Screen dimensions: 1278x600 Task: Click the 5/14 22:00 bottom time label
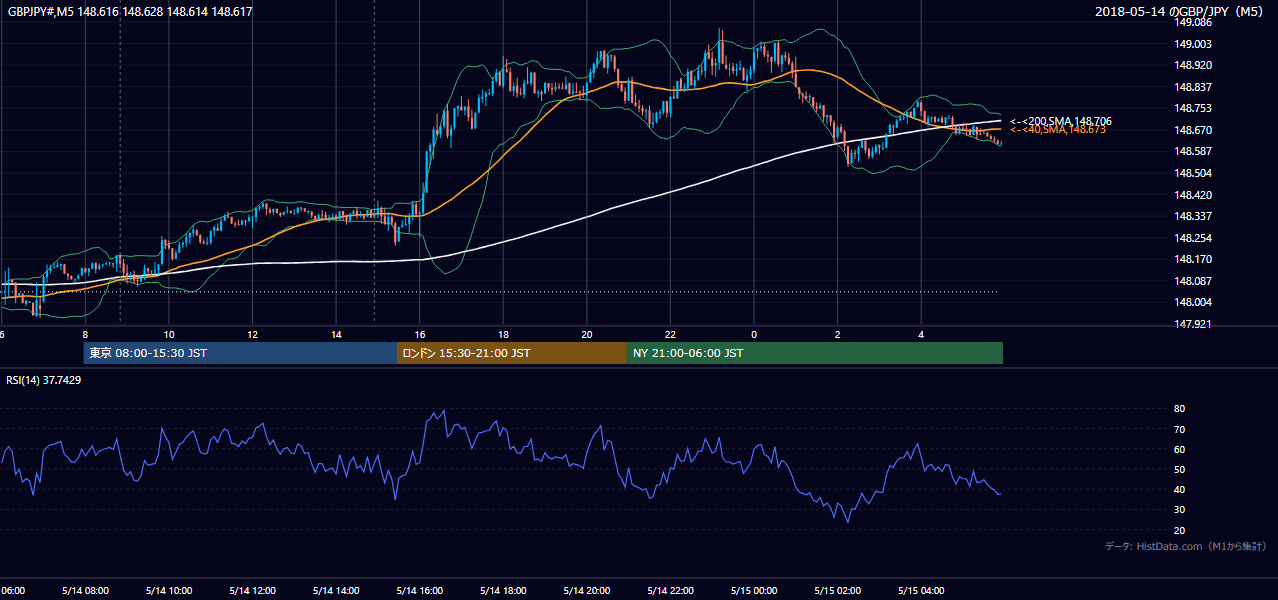click(x=671, y=591)
